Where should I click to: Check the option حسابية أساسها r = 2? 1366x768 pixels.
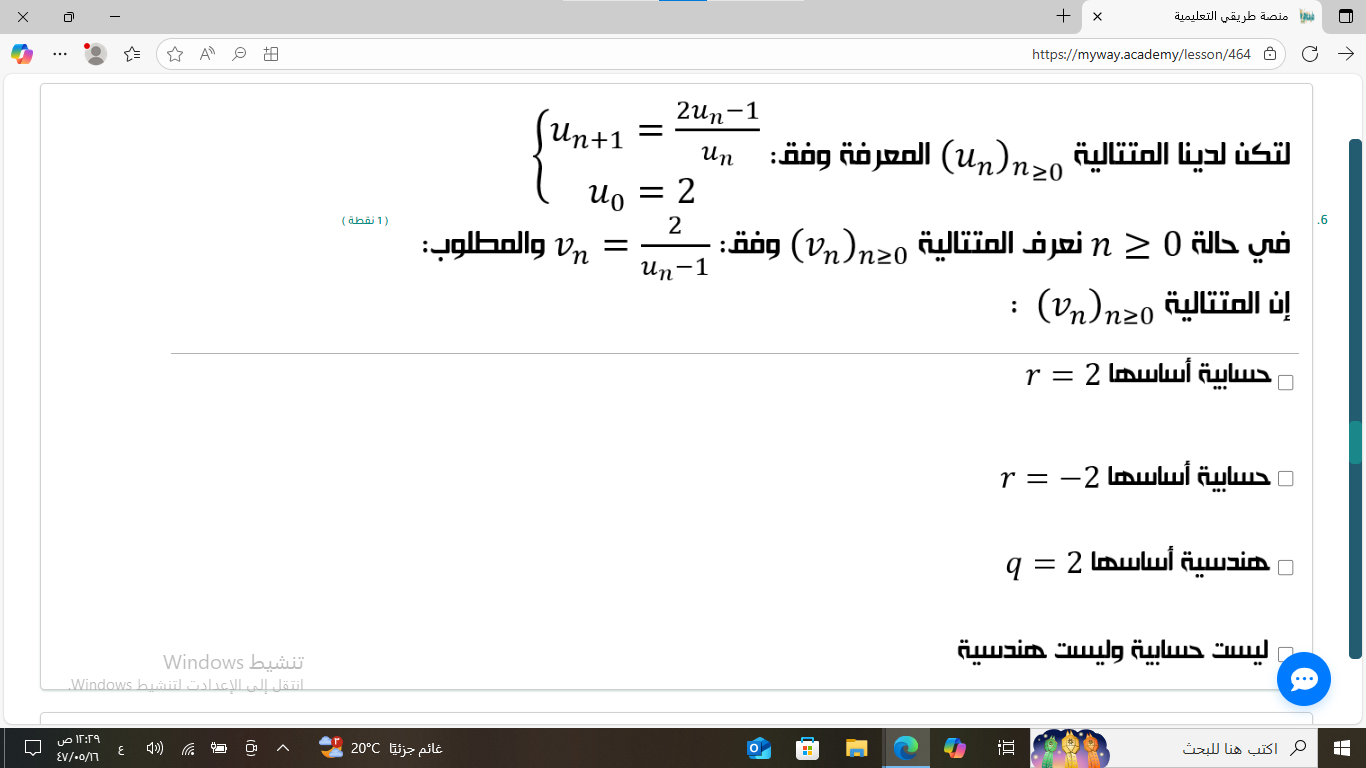[x=1286, y=383]
